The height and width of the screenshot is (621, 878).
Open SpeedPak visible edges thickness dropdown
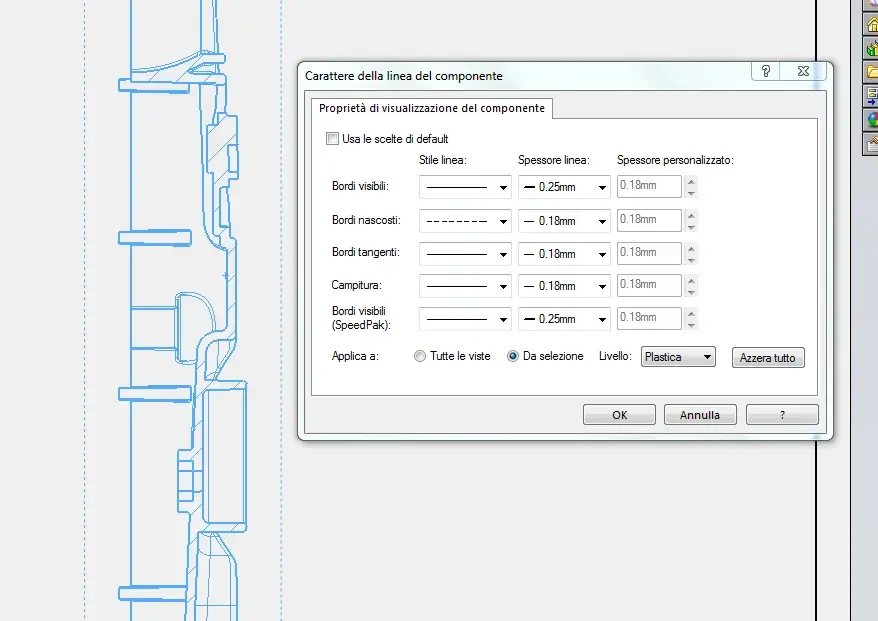coord(564,320)
